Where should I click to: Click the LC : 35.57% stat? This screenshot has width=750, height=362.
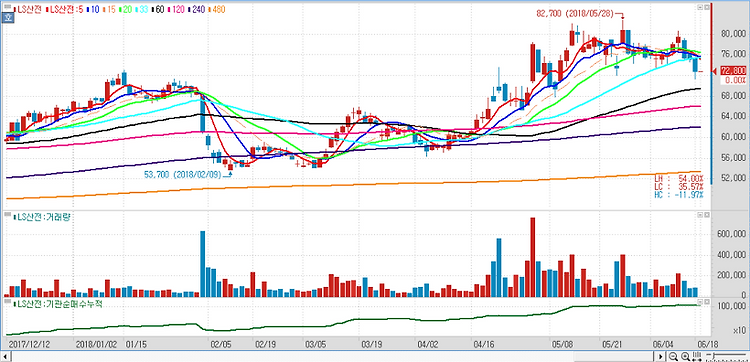679,186
